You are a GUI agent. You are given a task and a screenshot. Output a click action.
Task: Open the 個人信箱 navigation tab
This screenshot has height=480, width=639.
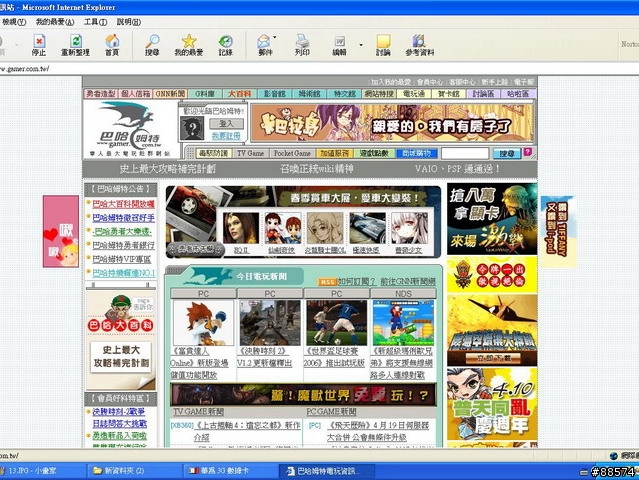tap(136, 94)
